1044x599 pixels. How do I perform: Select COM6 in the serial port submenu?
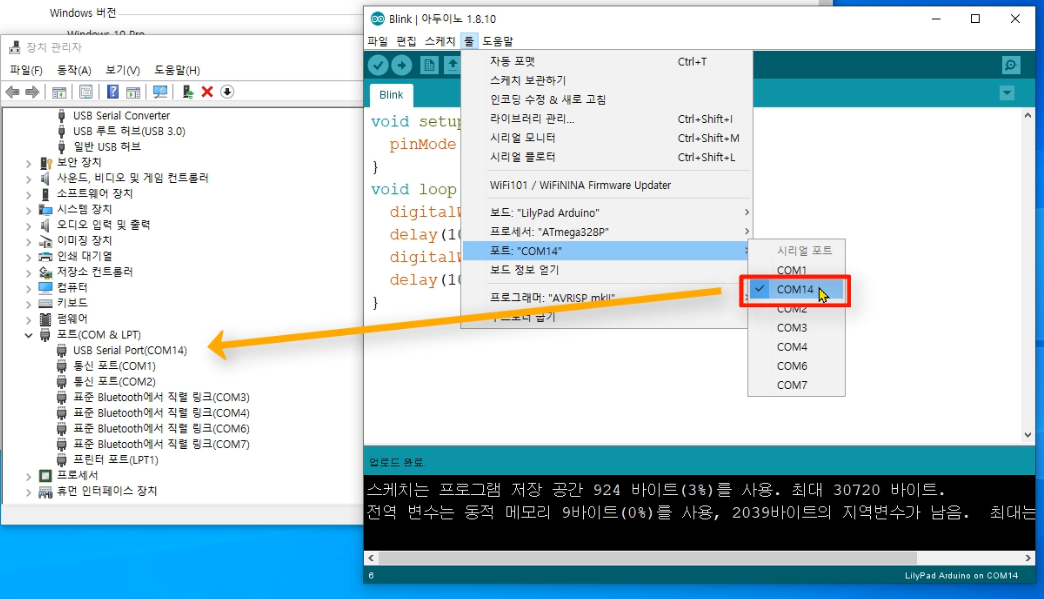pyautogui.click(x=796, y=366)
